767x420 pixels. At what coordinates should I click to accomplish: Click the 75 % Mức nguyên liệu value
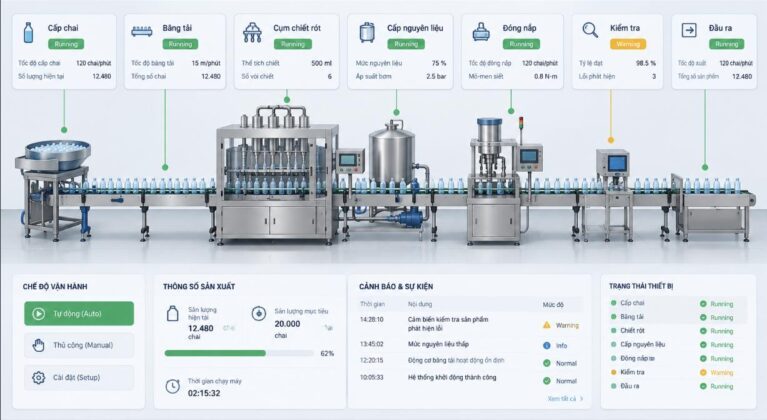click(439, 63)
